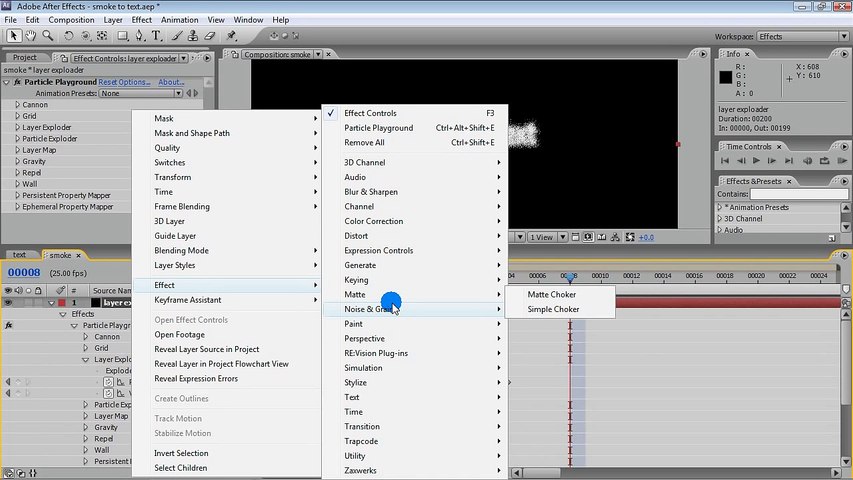
Task: Step to previous frame in Time Controls
Action: click(741, 161)
